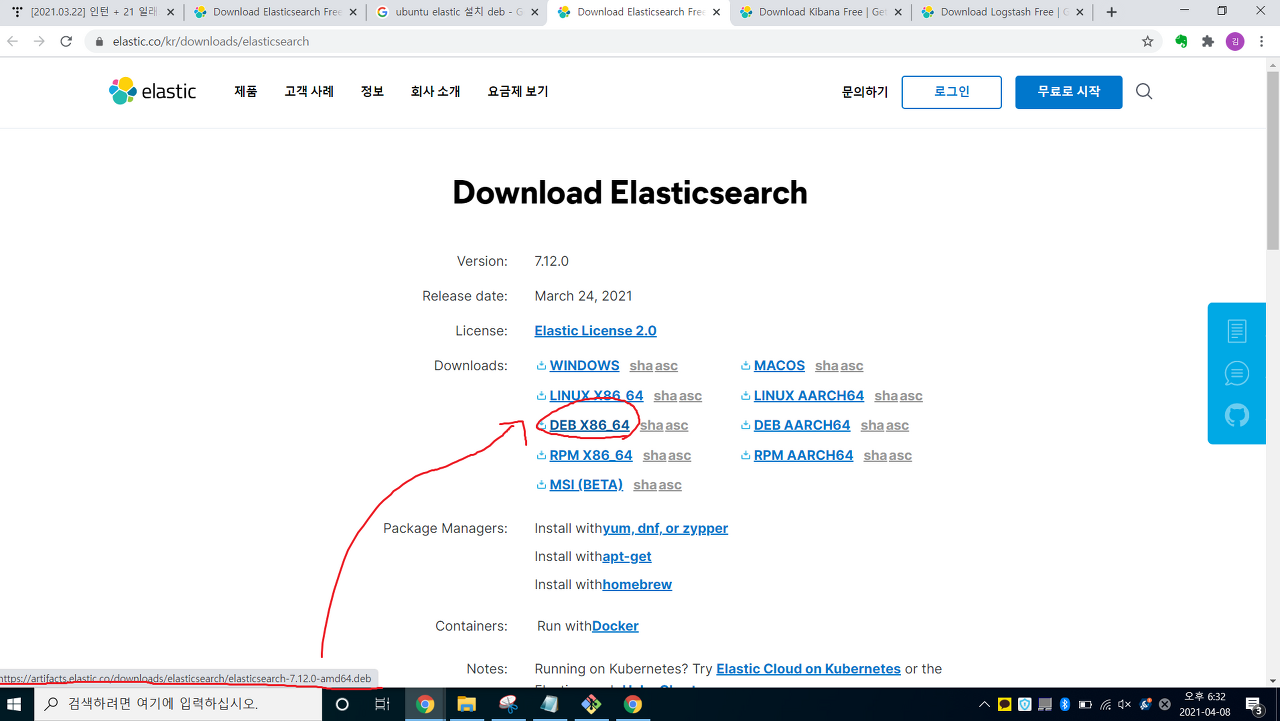The height and width of the screenshot is (721, 1280).
Task: Show hidden system tray icons
Action: click(984, 704)
